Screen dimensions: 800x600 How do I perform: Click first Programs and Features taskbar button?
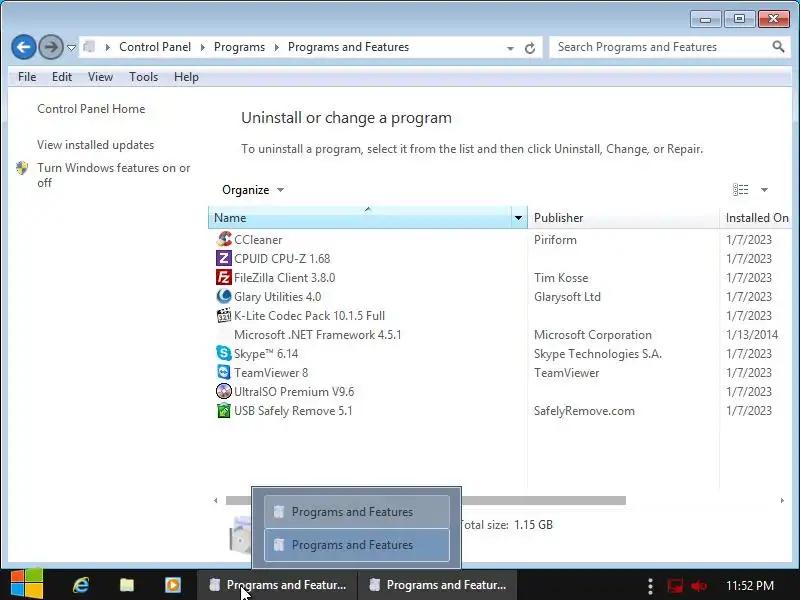tap(278, 585)
